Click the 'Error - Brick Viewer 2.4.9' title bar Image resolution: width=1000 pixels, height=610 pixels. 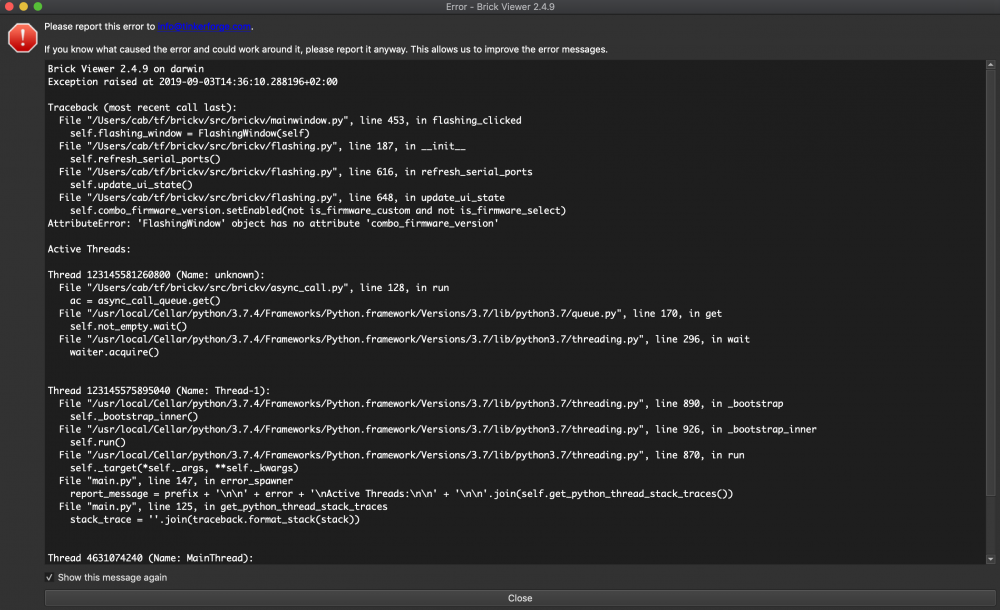(x=500, y=6)
